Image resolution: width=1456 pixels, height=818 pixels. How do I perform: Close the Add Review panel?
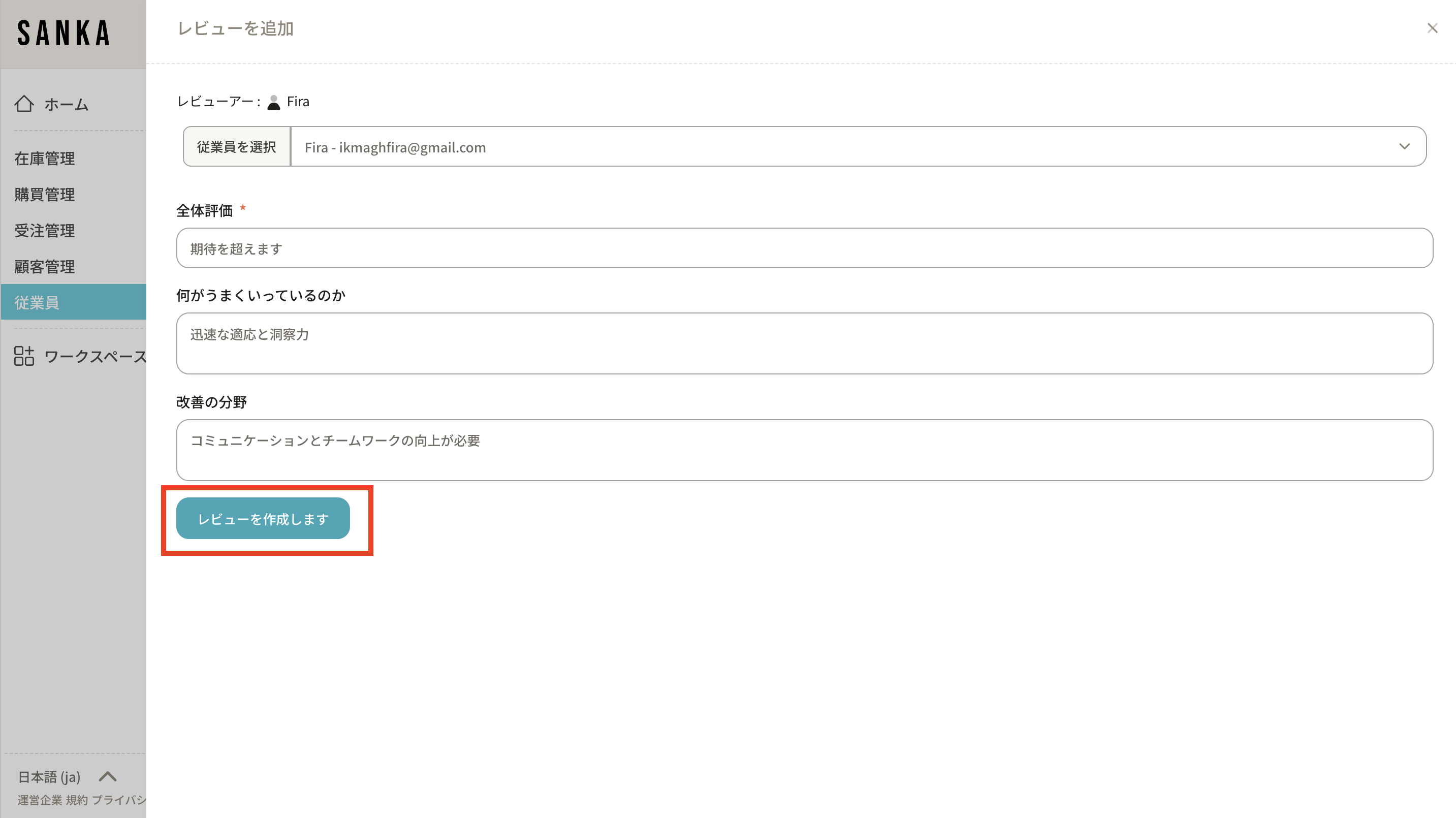(1432, 28)
